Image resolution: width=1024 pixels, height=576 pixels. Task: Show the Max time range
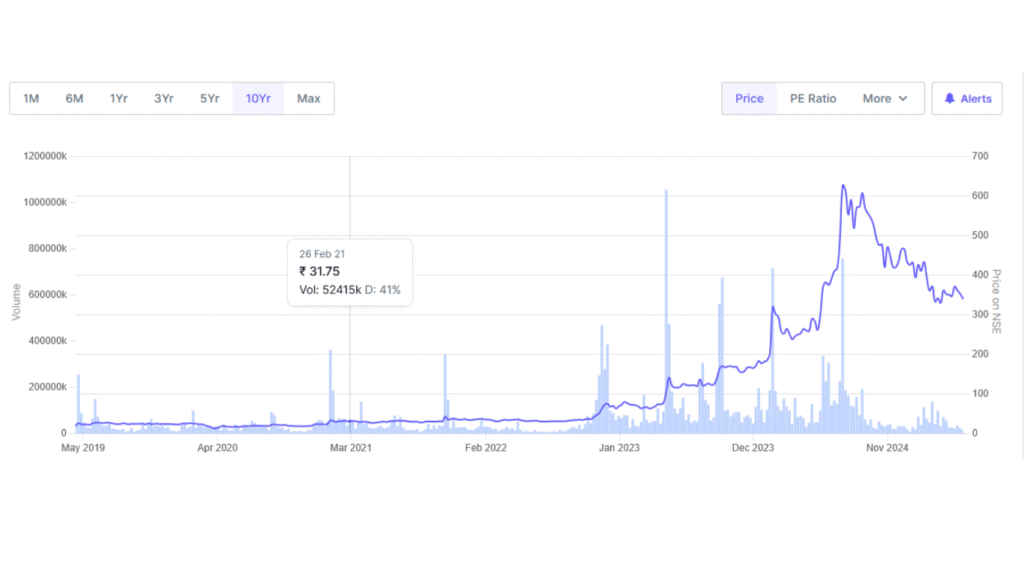tap(308, 98)
